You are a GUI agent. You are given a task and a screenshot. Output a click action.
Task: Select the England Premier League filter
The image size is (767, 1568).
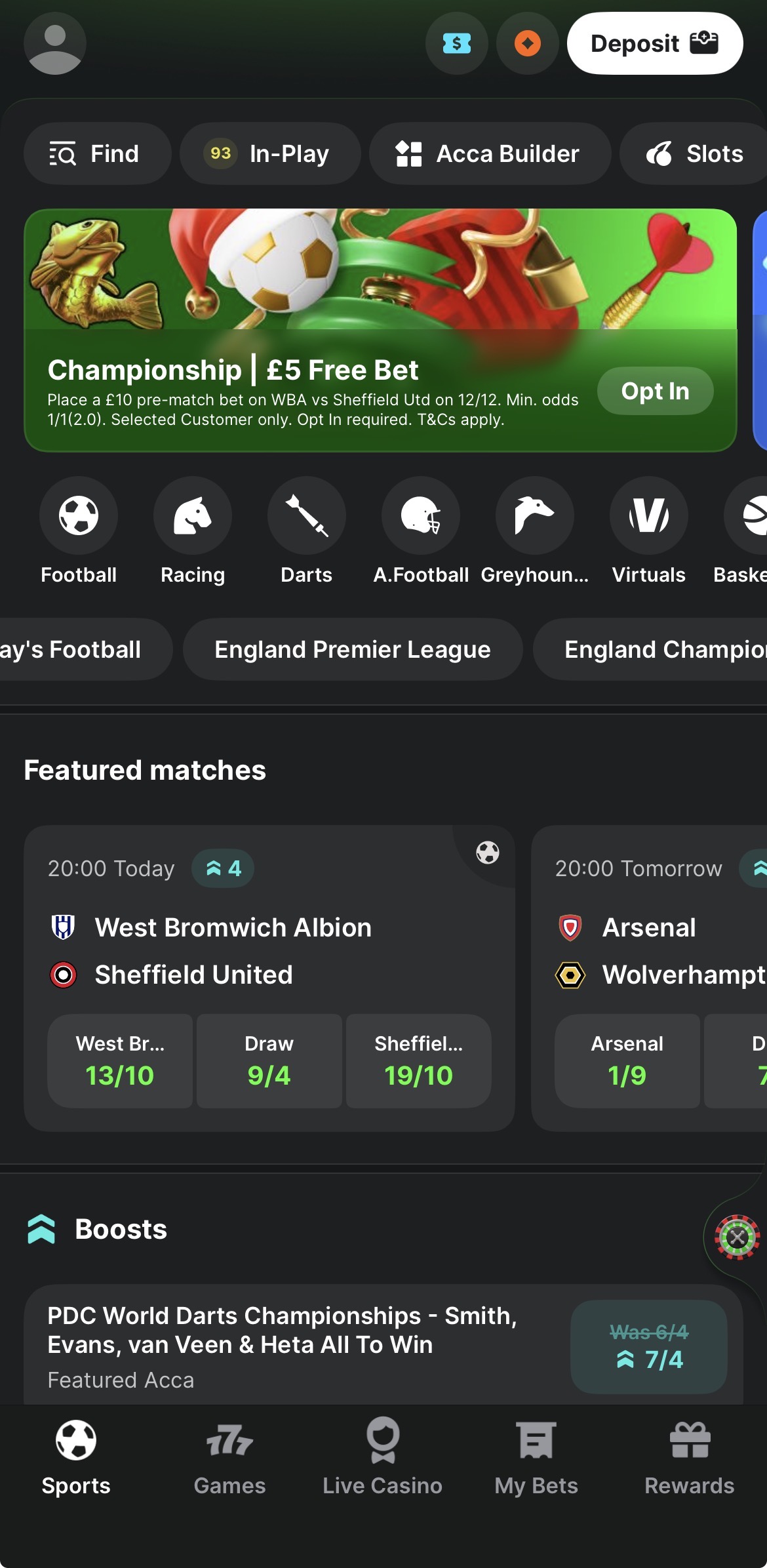pyautogui.click(x=353, y=650)
